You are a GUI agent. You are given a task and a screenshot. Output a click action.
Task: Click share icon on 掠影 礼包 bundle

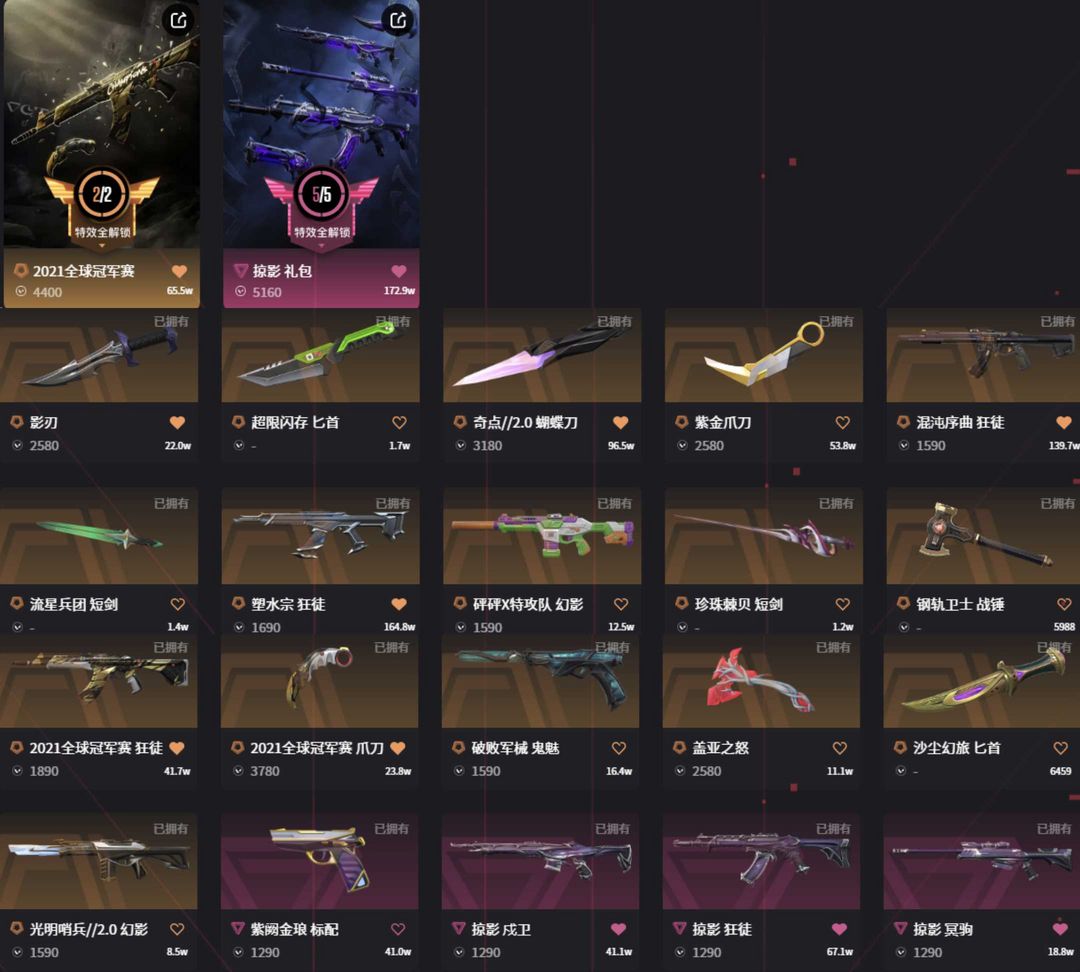[x=398, y=20]
